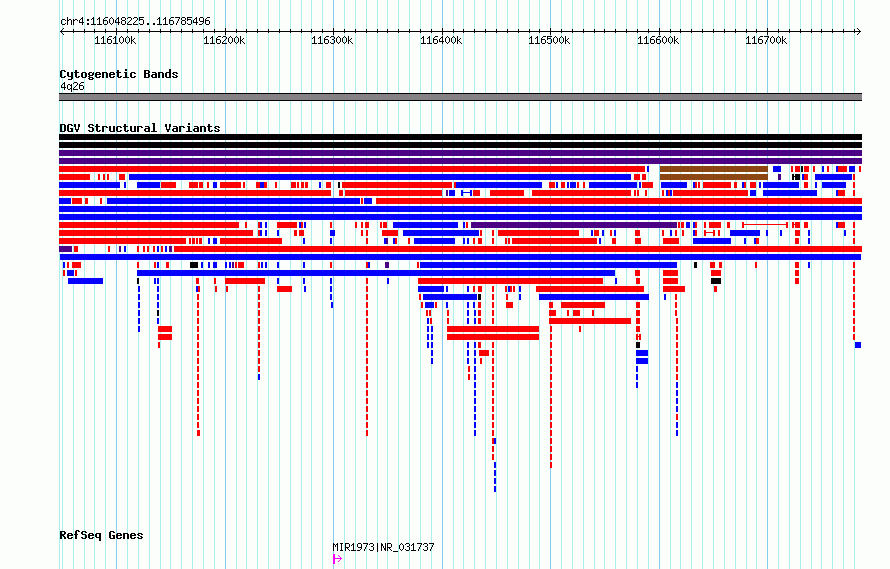Click the 116600k scale label
The image size is (890, 569).
658,40
